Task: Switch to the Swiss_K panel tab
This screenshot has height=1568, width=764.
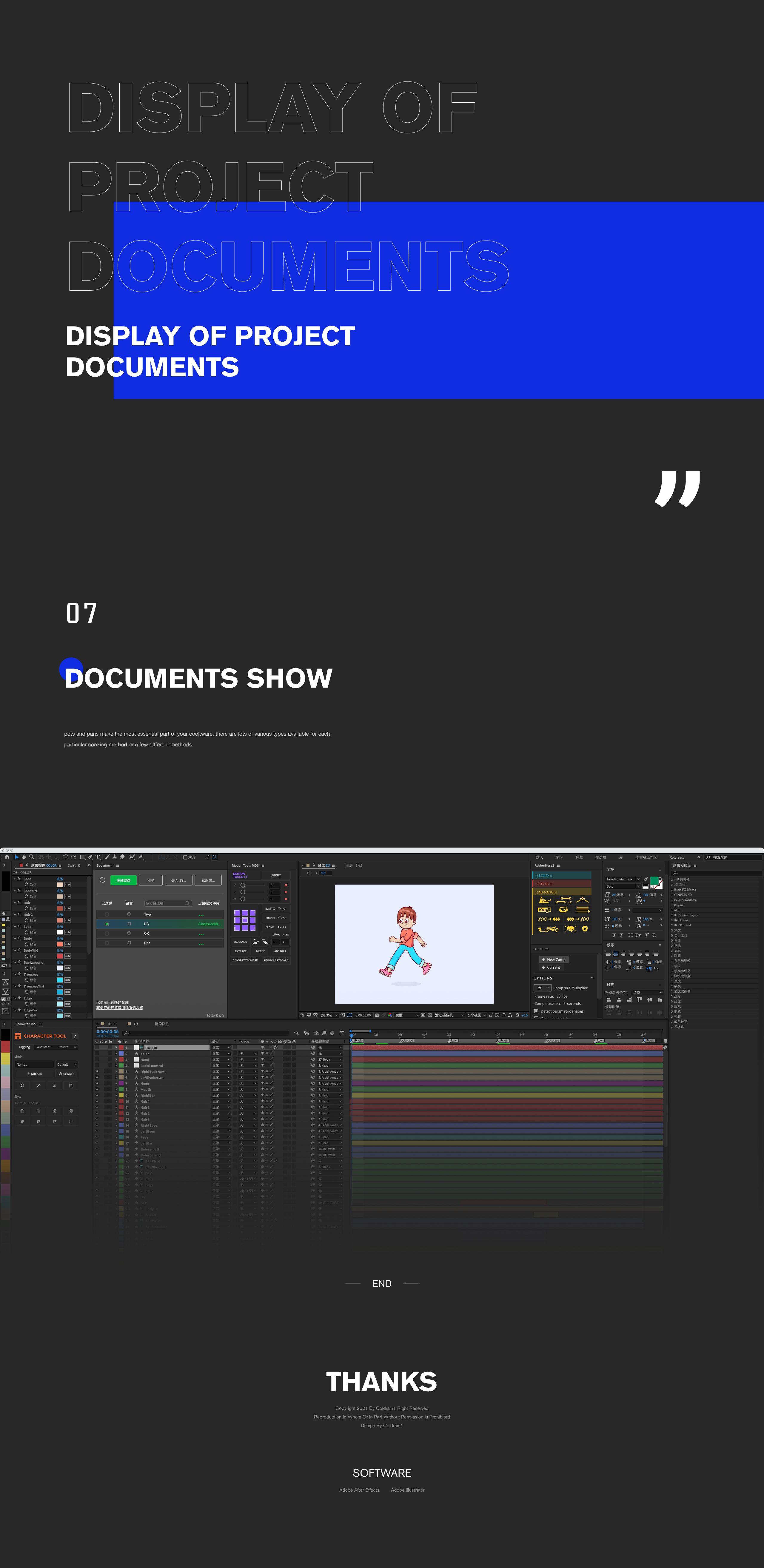Action: coord(74,865)
